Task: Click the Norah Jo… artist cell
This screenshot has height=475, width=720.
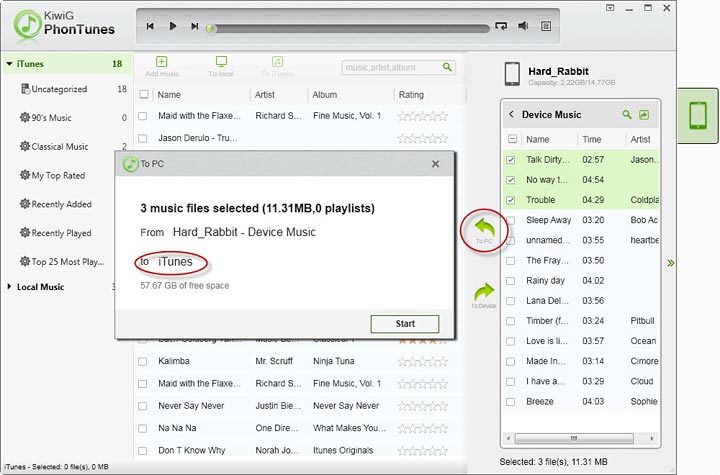Action: pos(277,450)
